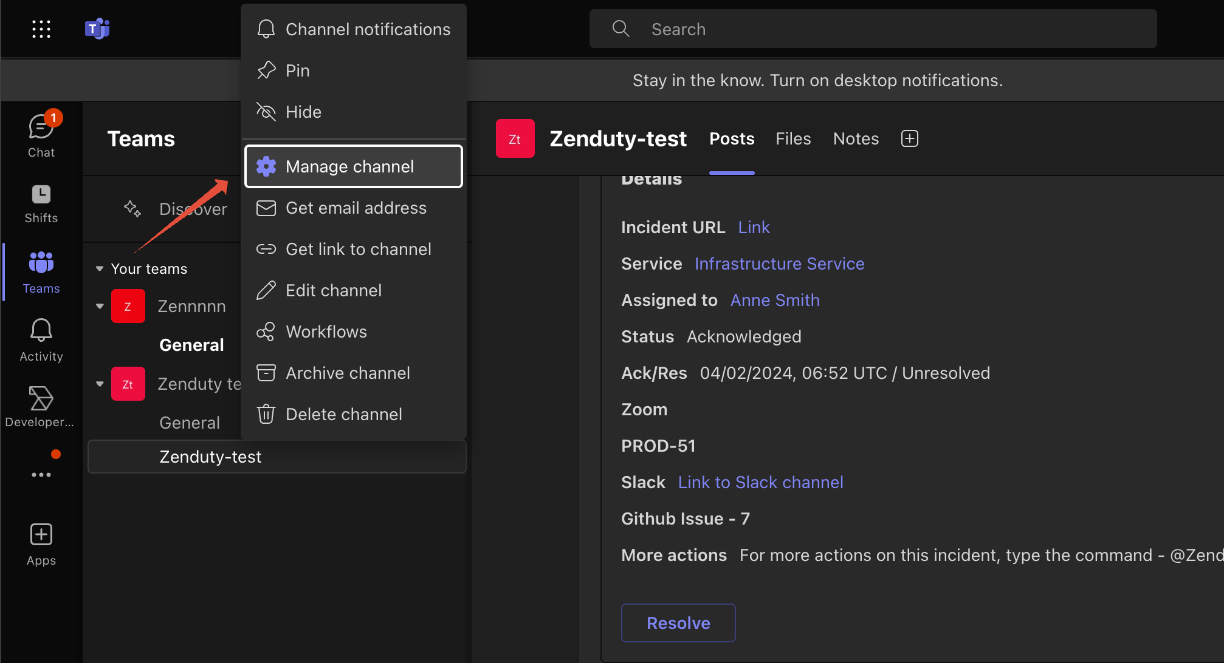Open the Developer Portal app icon

pos(41,407)
